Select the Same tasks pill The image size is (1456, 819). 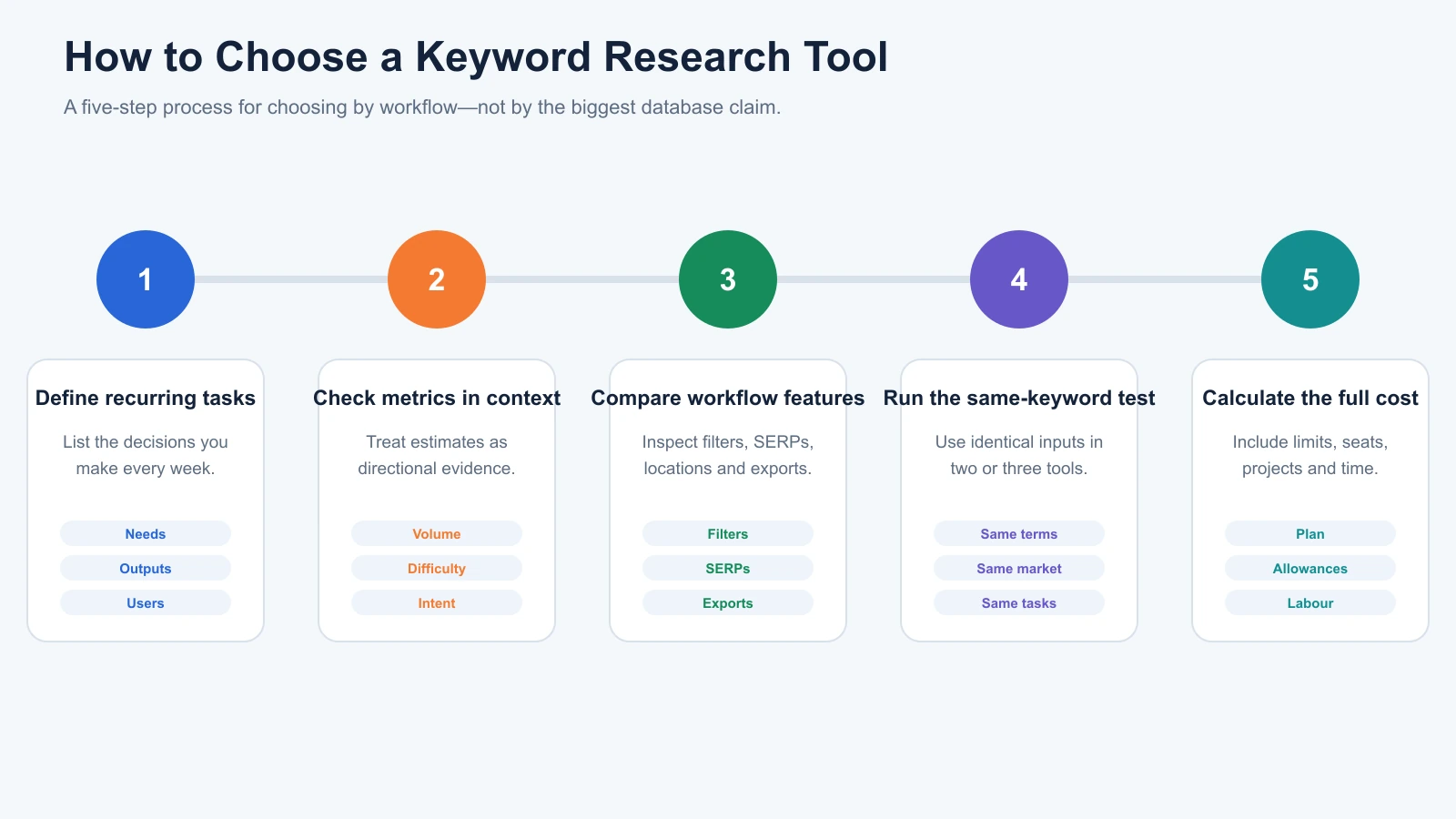(x=1019, y=602)
